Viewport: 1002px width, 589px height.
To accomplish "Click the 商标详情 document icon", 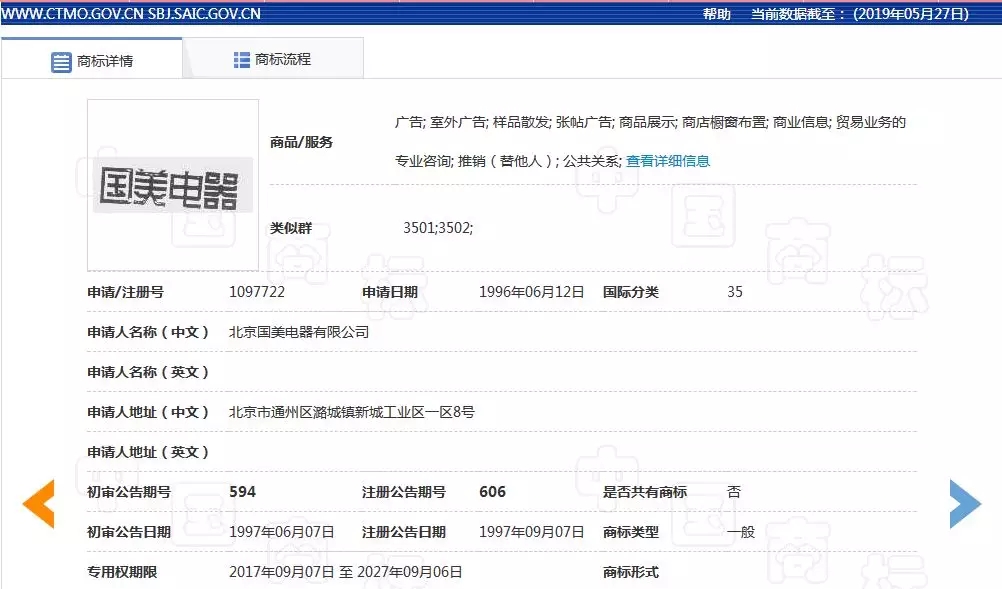I will click(x=61, y=62).
